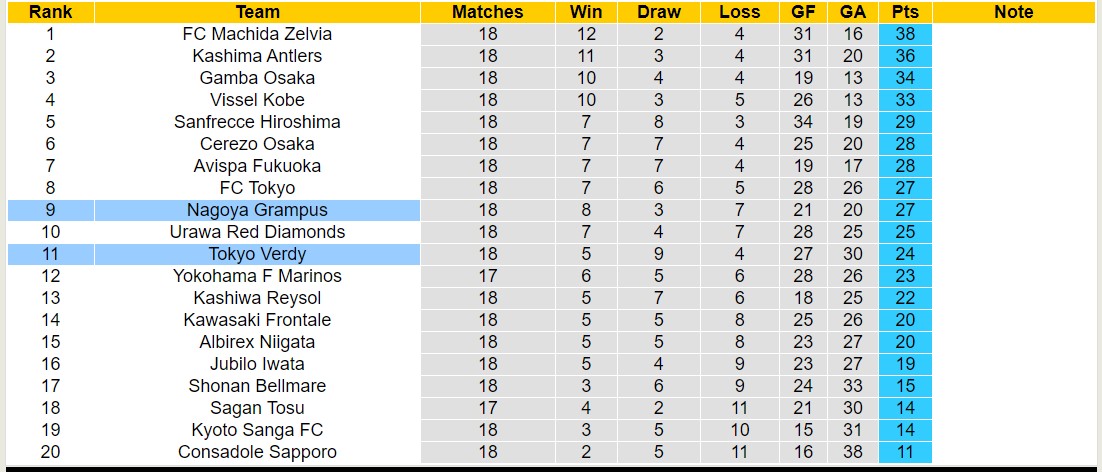Sort by the Matches column header
Image resolution: width=1102 pixels, height=472 pixels.
[487, 12]
